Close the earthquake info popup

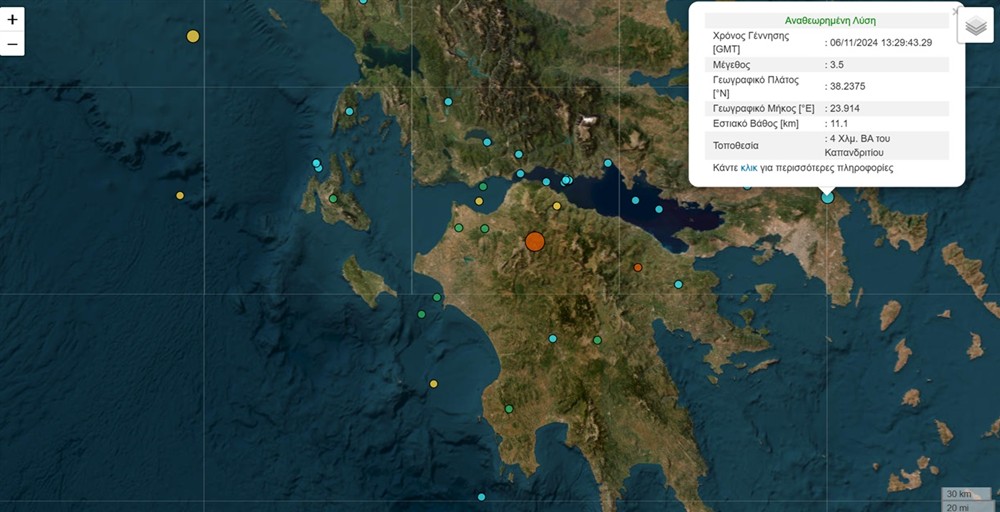point(955,12)
